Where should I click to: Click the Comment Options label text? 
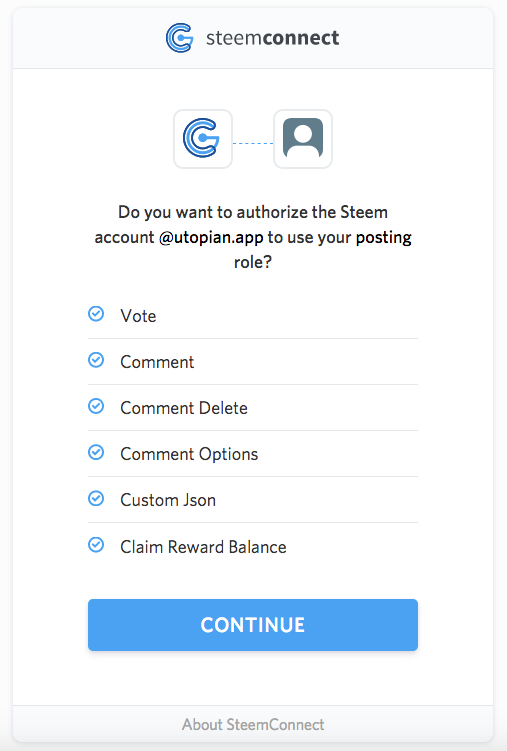[x=189, y=454]
